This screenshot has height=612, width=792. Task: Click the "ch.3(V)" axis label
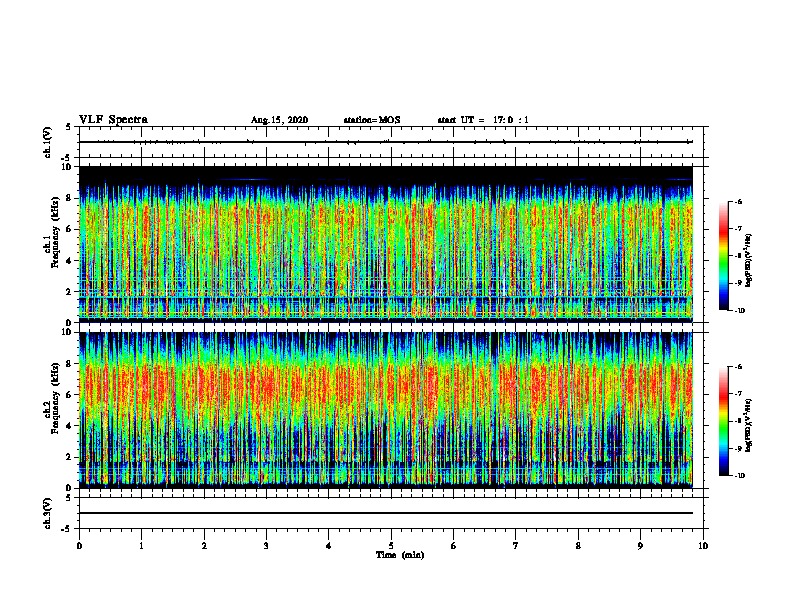[47, 514]
